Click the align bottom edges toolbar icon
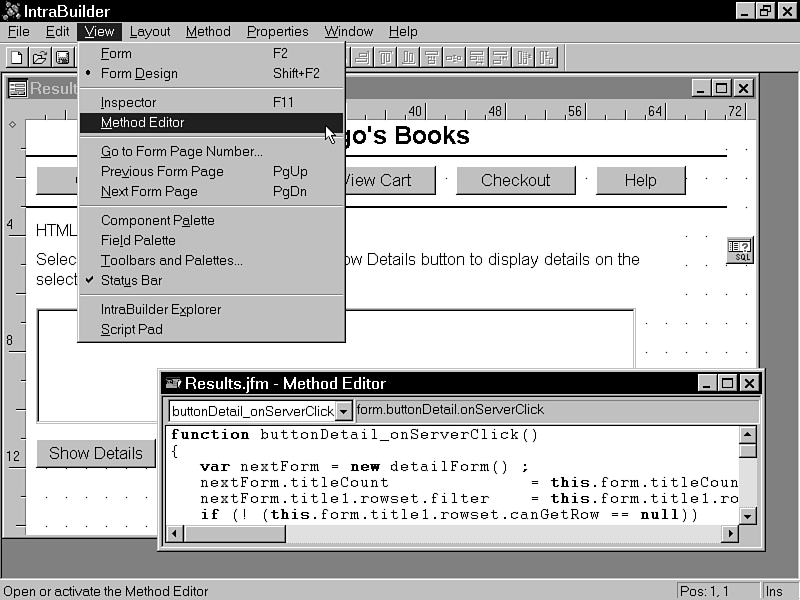The height and width of the screenshot is (600, 800). pos(408,57)
